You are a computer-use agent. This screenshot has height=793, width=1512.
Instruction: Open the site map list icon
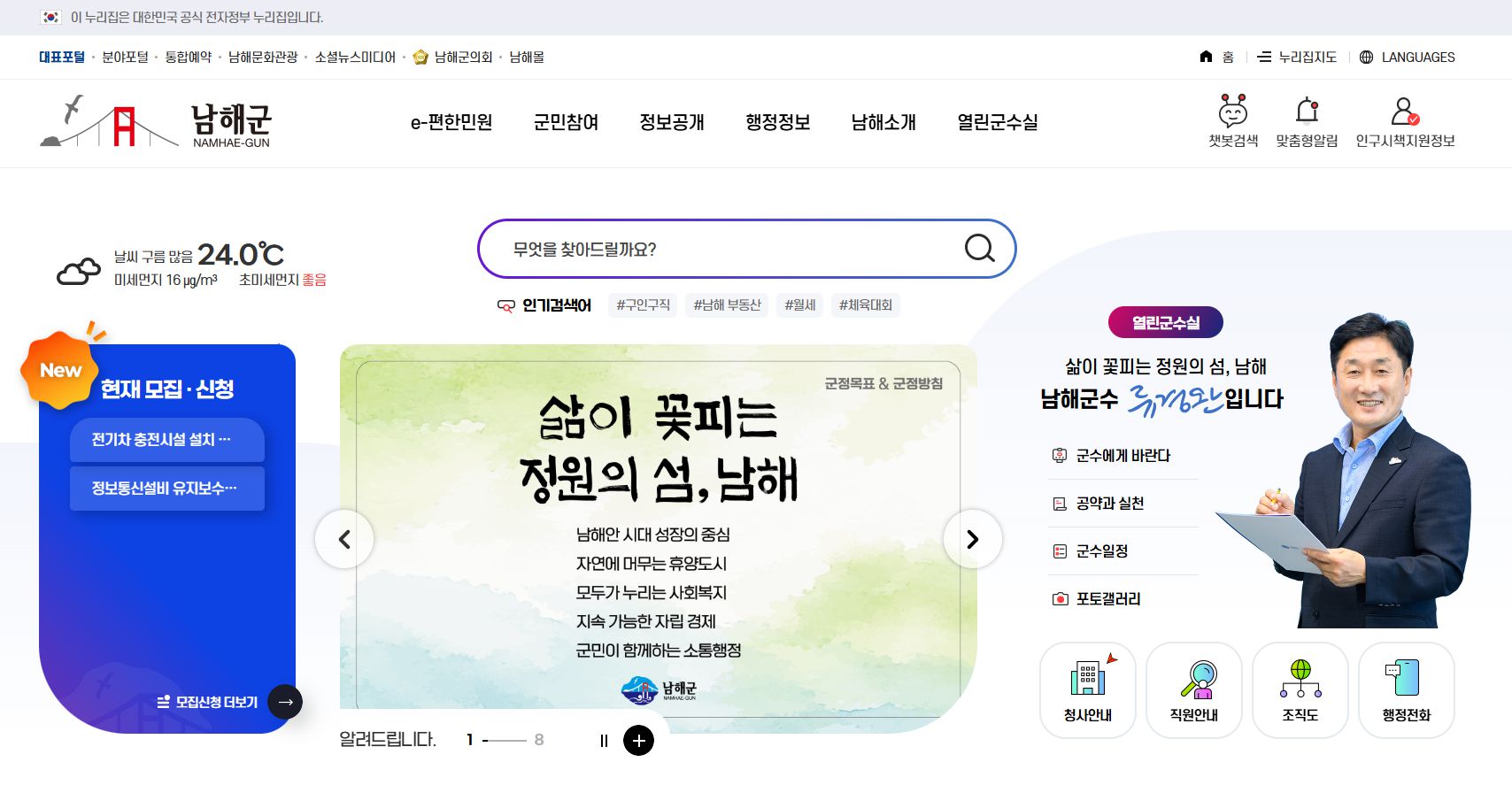click(1264, 57)
